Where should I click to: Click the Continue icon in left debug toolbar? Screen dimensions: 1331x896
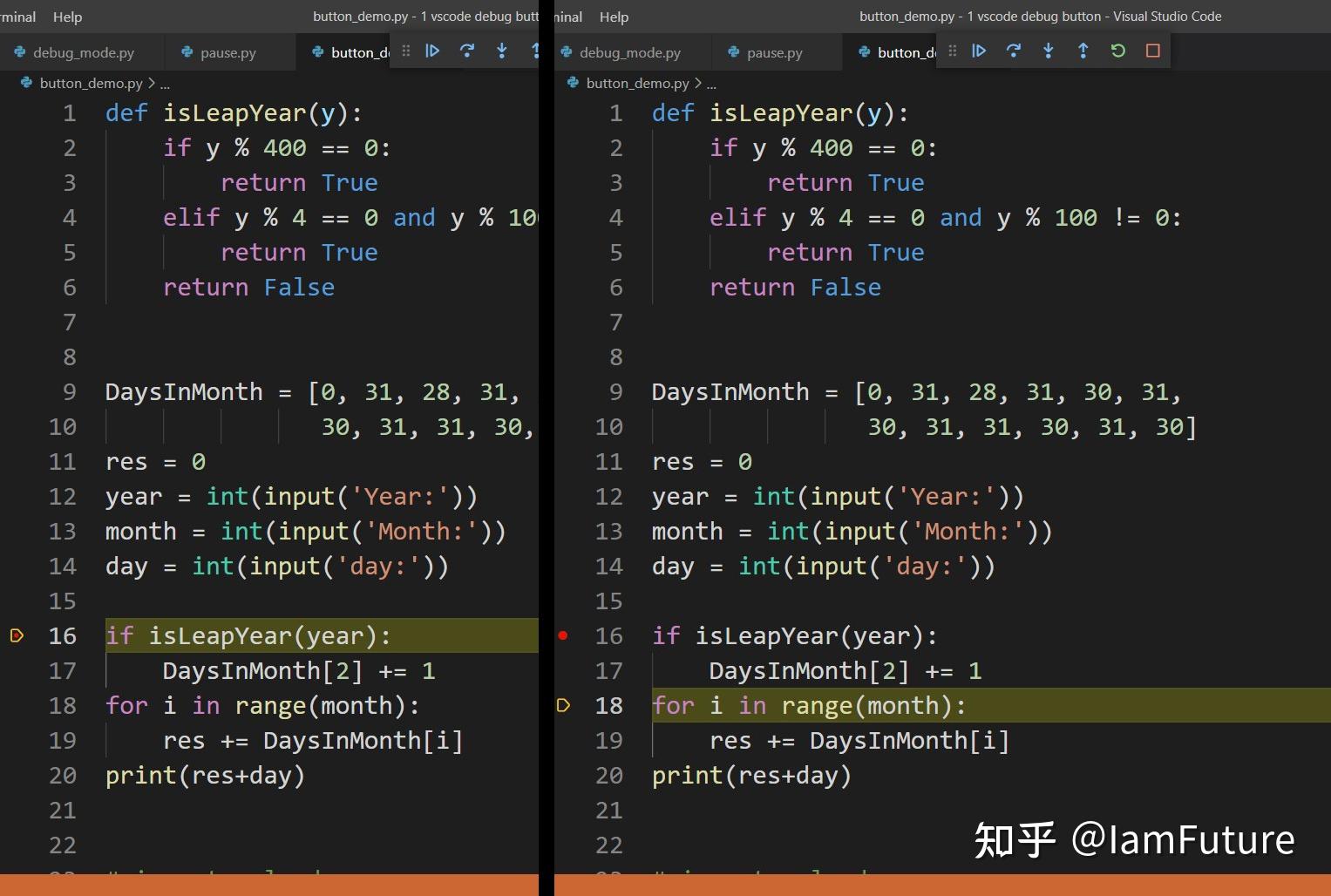click(x=432, y=51)
